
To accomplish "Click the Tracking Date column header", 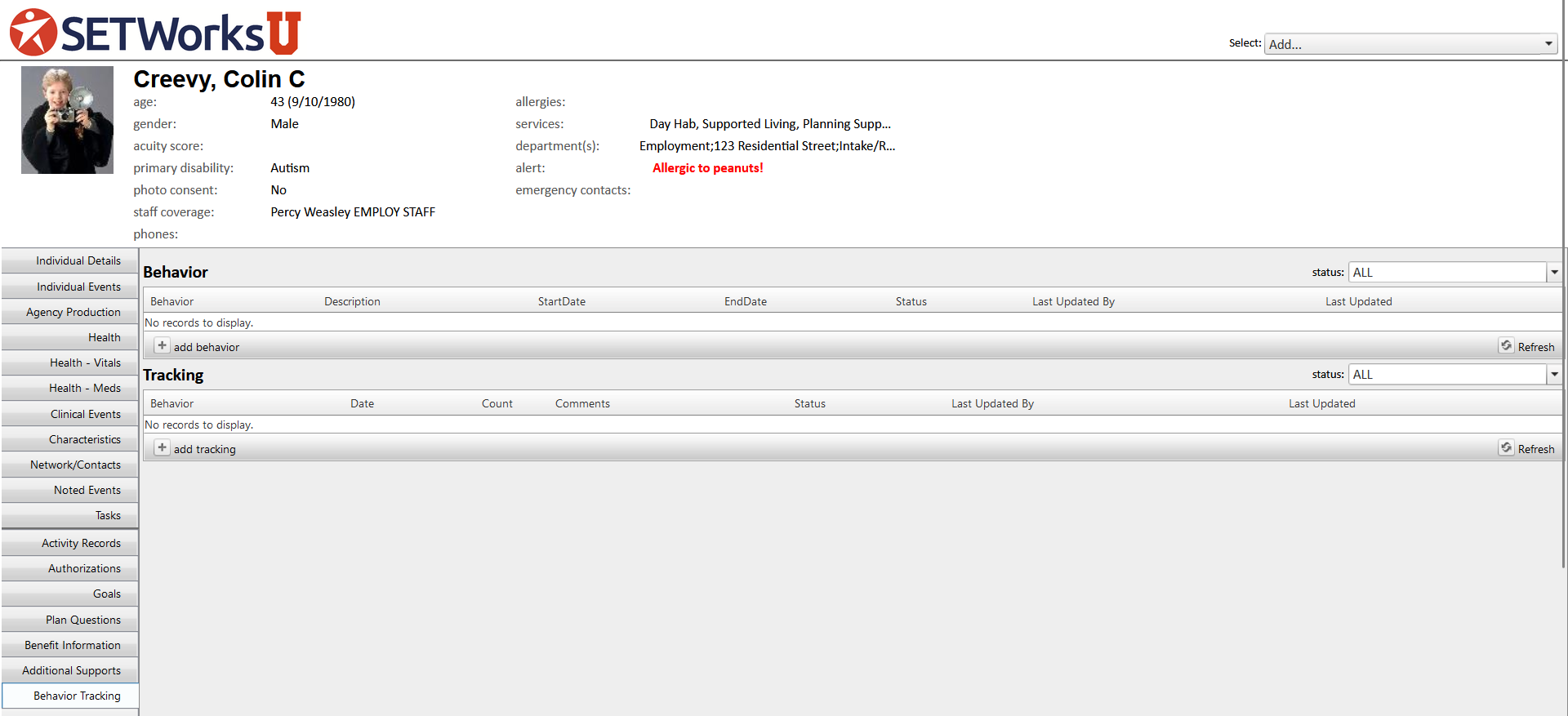I will click(x=363, y=403).
